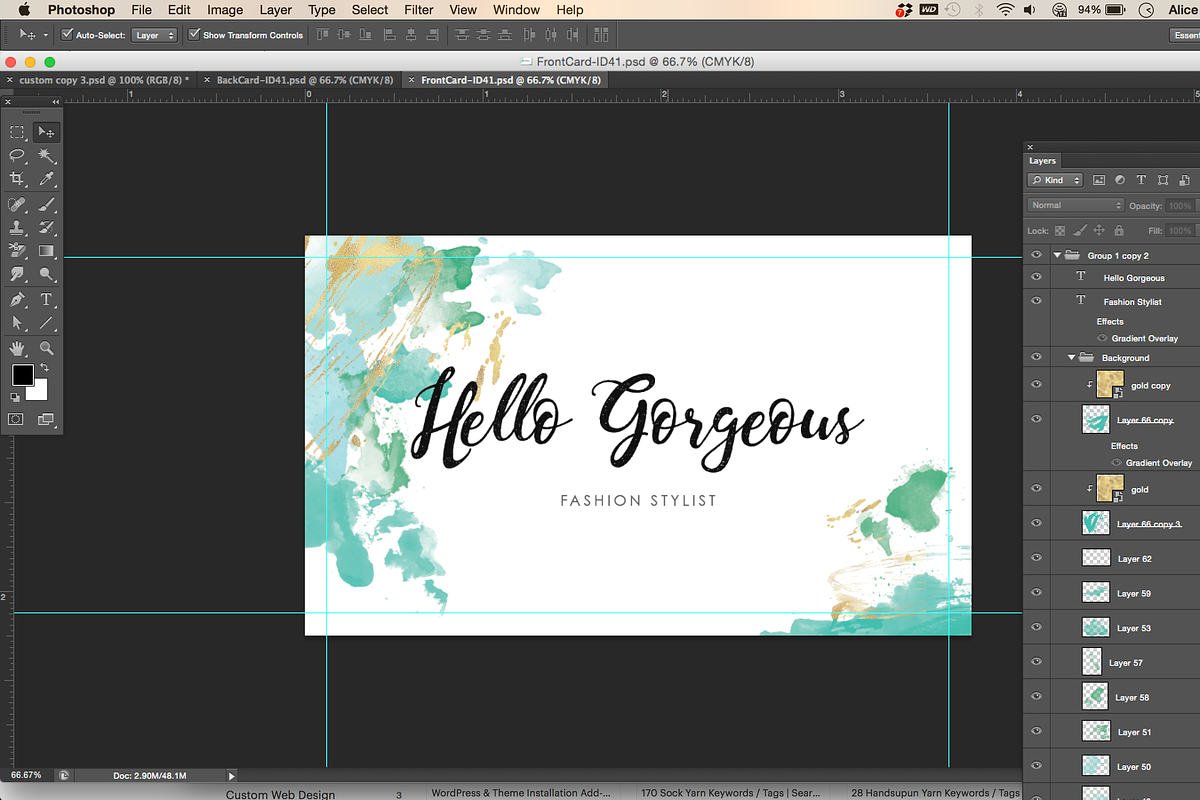This screenshot has width=1200, height=800.
Task: Open the Filter menu
Action: tap(419, 9)
